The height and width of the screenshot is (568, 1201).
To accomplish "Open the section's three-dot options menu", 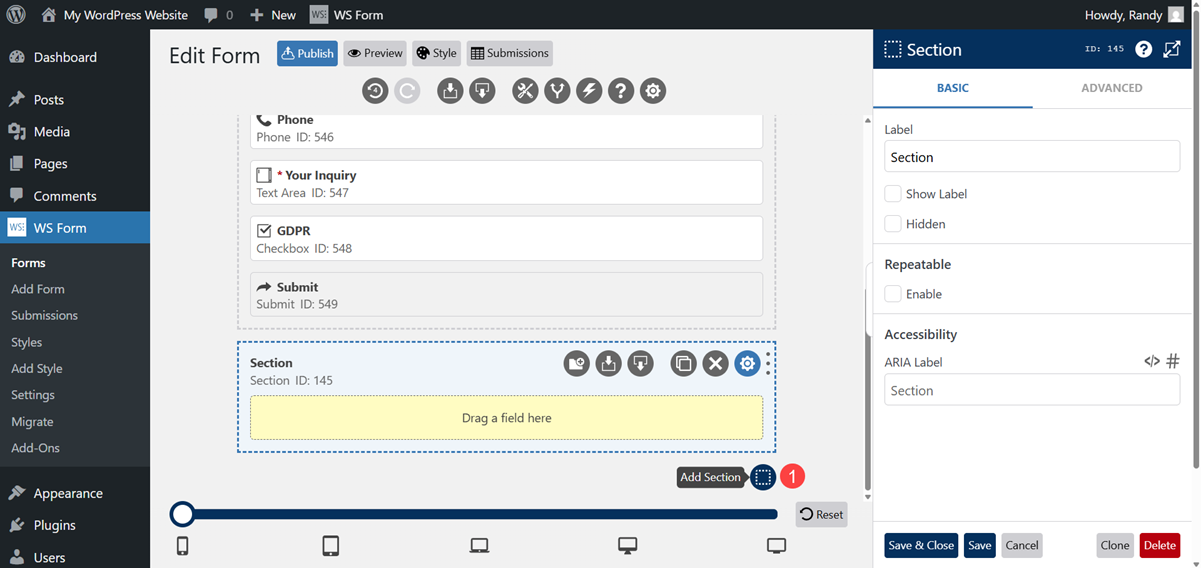I will pos(768,364).
